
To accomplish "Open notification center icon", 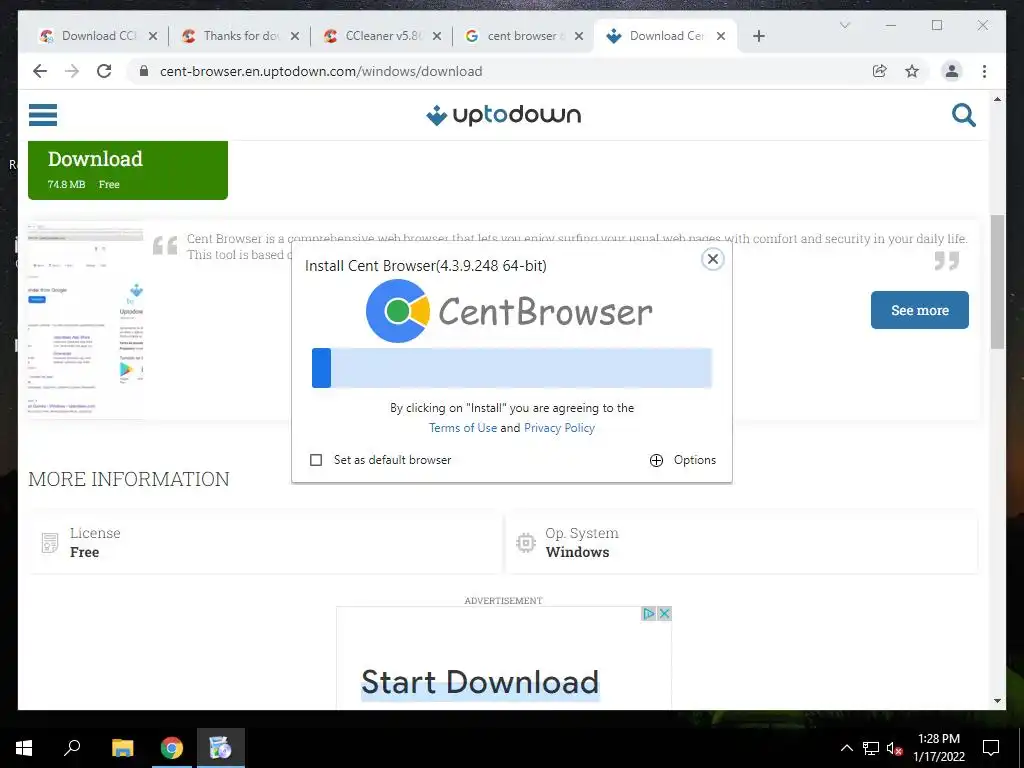I will click(x=991, y=748).
